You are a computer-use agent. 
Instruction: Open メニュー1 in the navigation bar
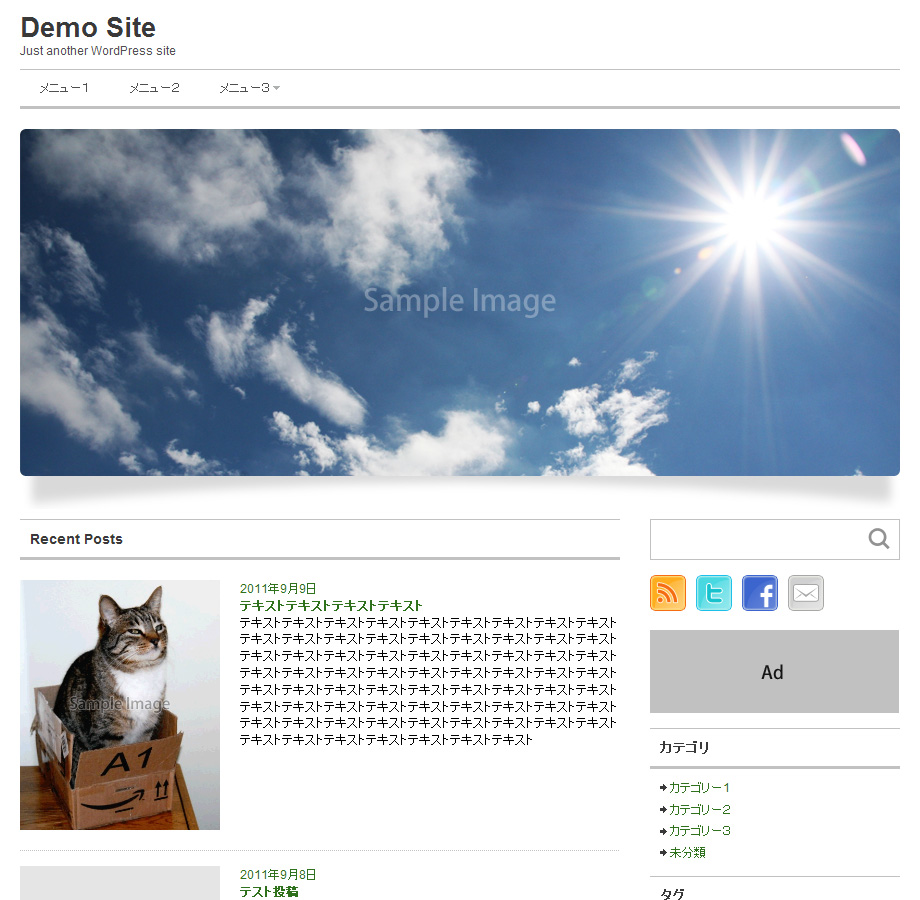coord(64,88)
